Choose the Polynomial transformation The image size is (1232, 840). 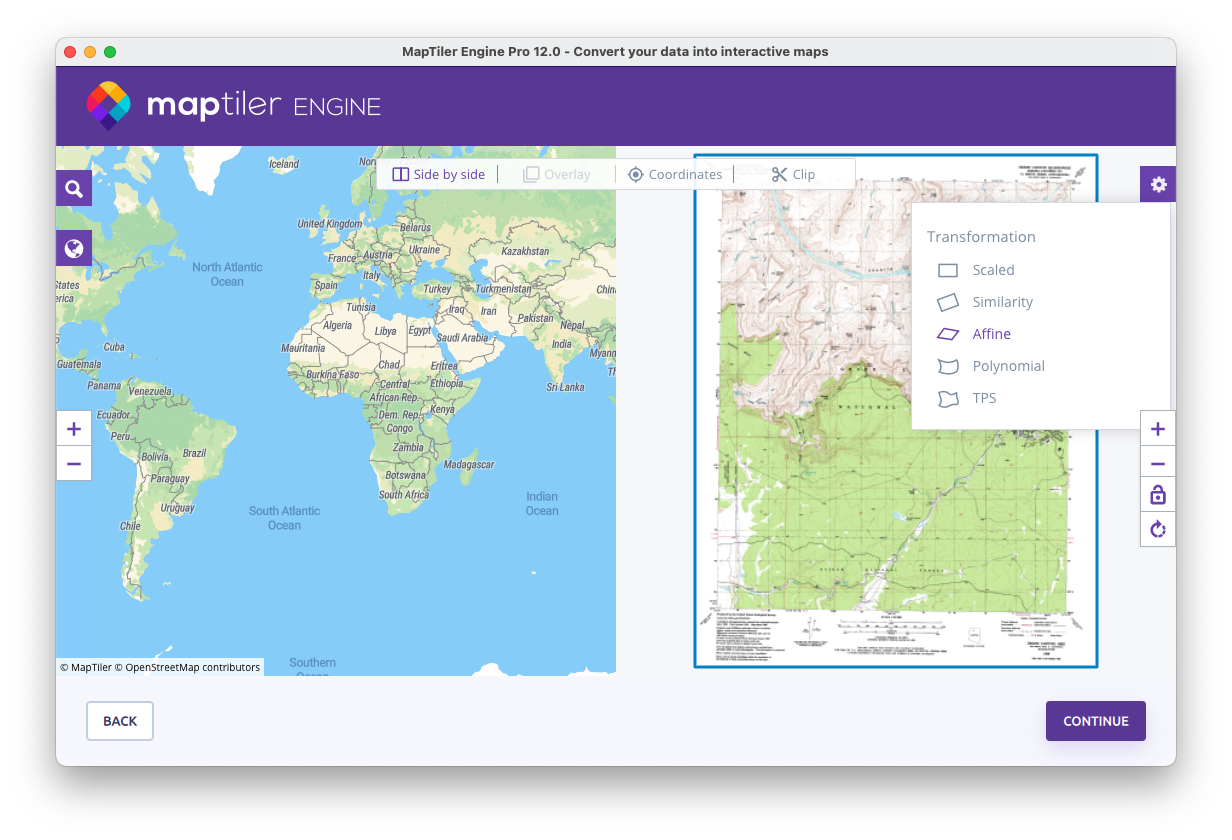click(1008, 366)
